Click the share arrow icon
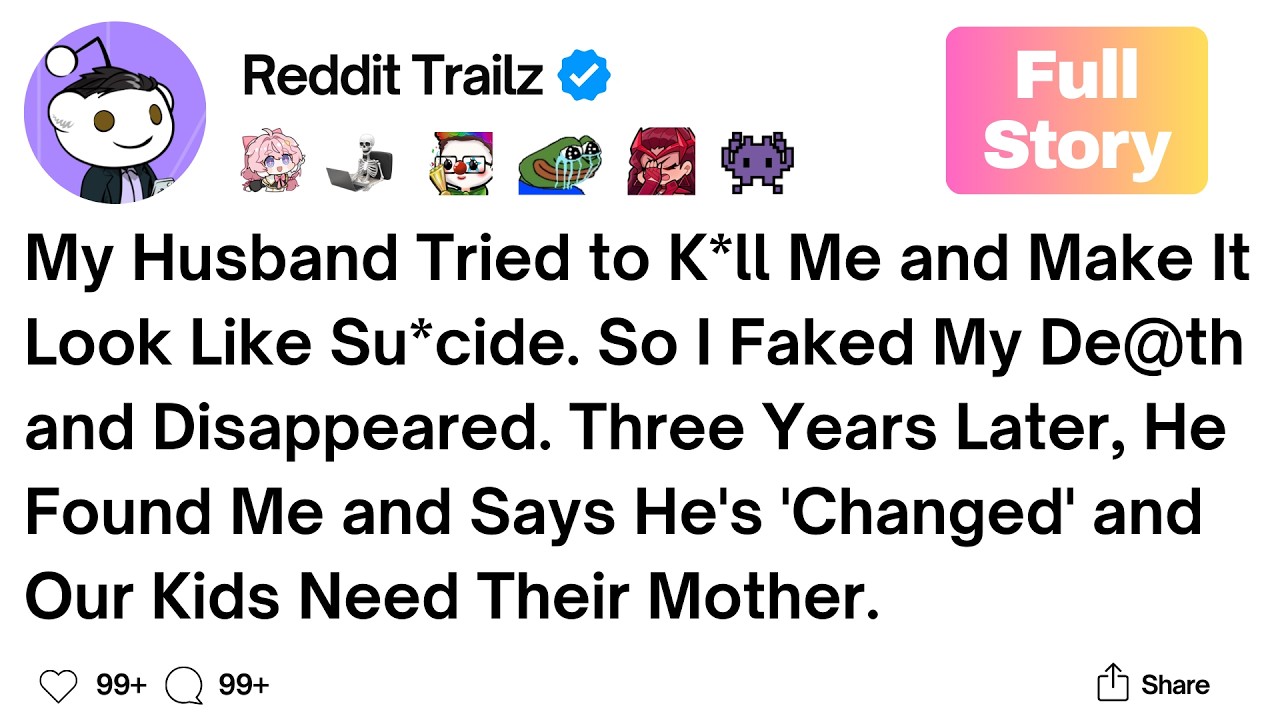 point(1113,684)
